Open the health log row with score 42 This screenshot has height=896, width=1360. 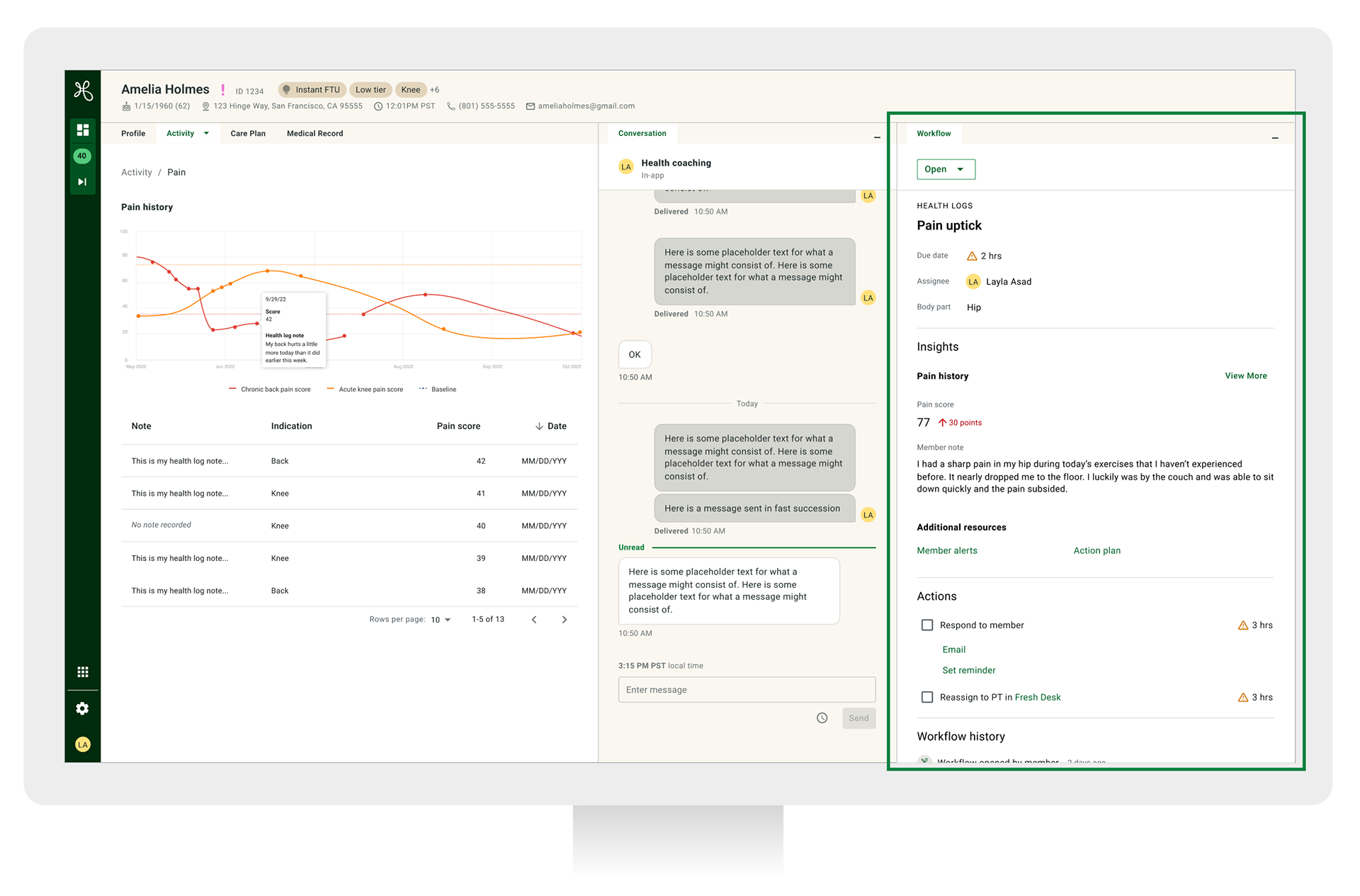[349, 461]
